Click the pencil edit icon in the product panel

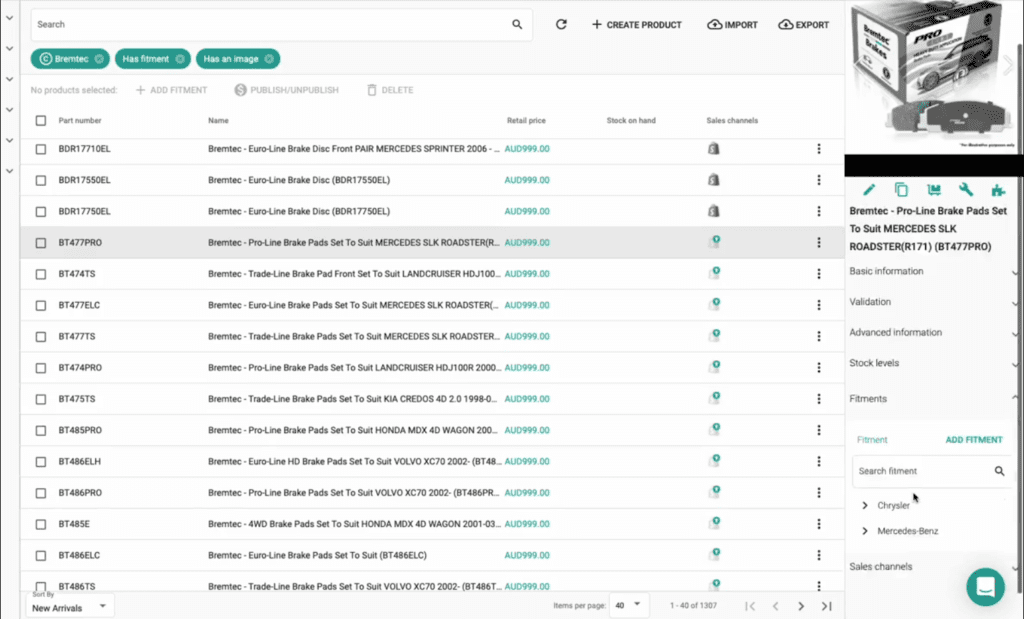[869, 190]
